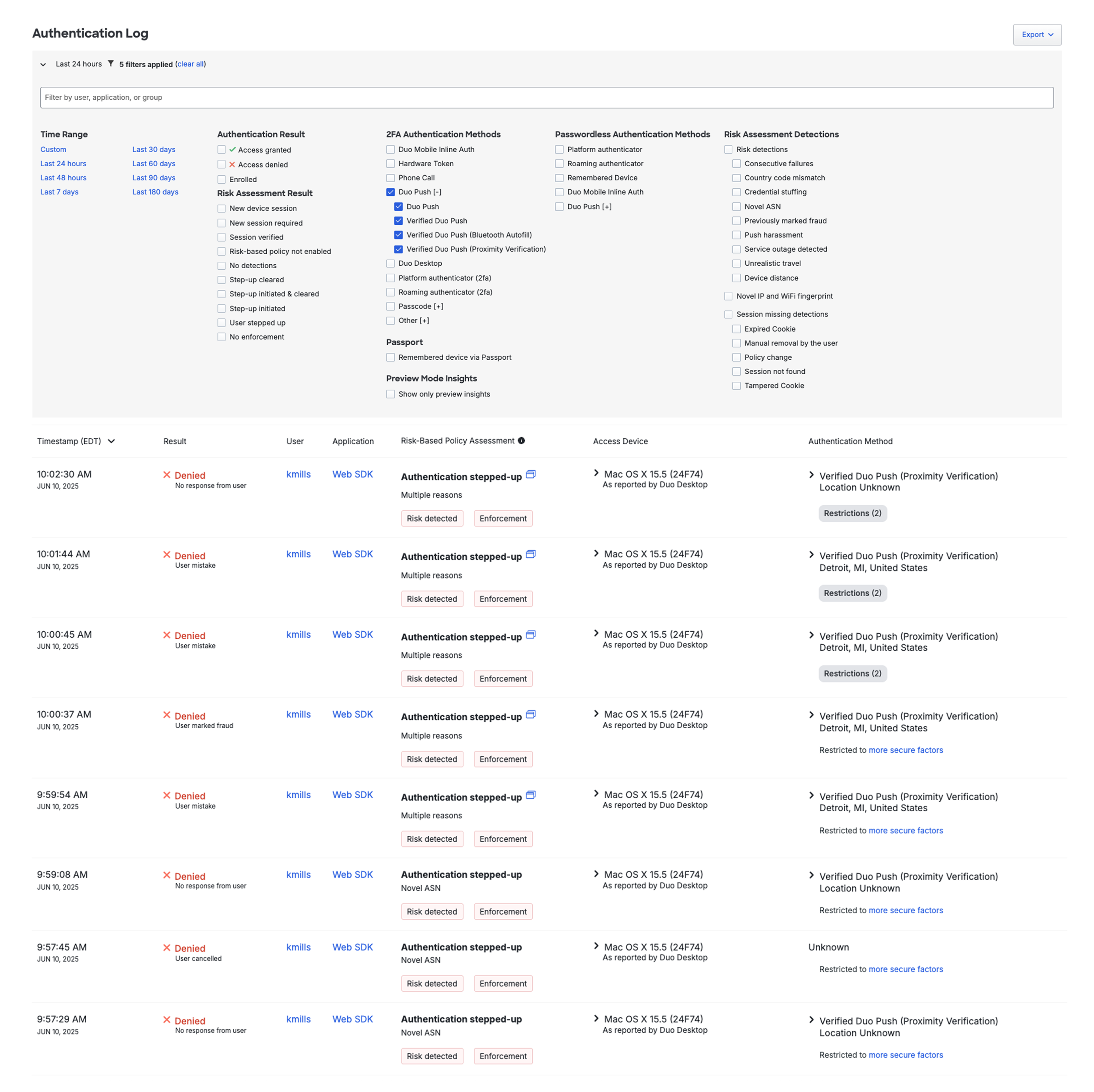
Task: Expand access device for 10:02:30 AM entry
Action: 596,473
